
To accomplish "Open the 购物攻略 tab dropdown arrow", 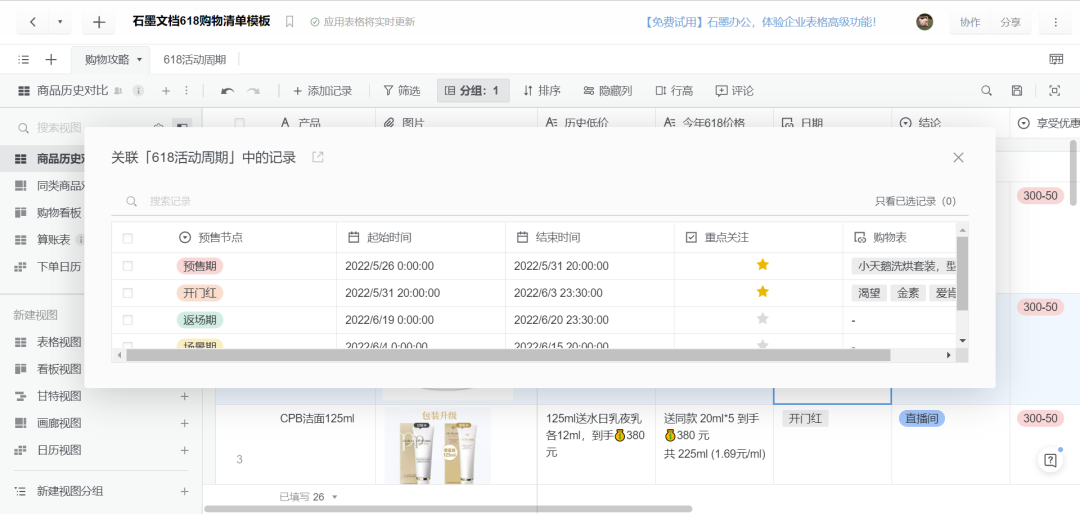I will [x=139, y=60].
